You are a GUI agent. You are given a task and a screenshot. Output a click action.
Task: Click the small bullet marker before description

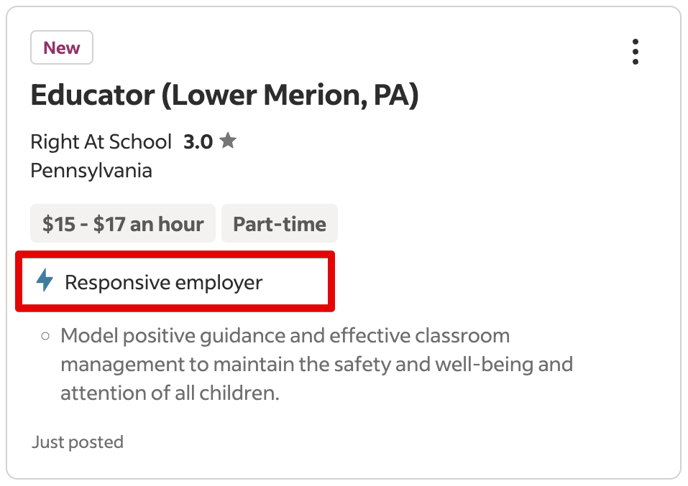[x=46, y=337]
